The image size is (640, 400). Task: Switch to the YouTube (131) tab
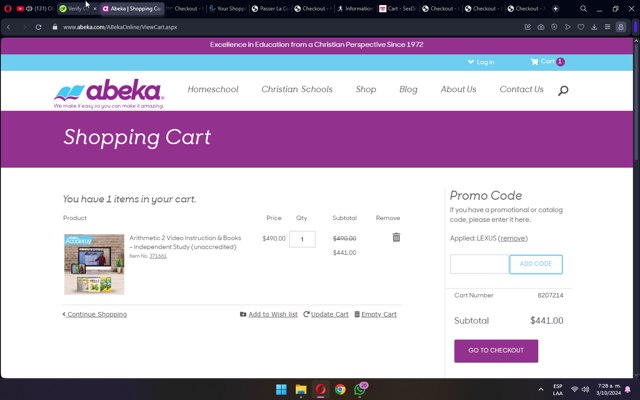click(x=35, y=9)
